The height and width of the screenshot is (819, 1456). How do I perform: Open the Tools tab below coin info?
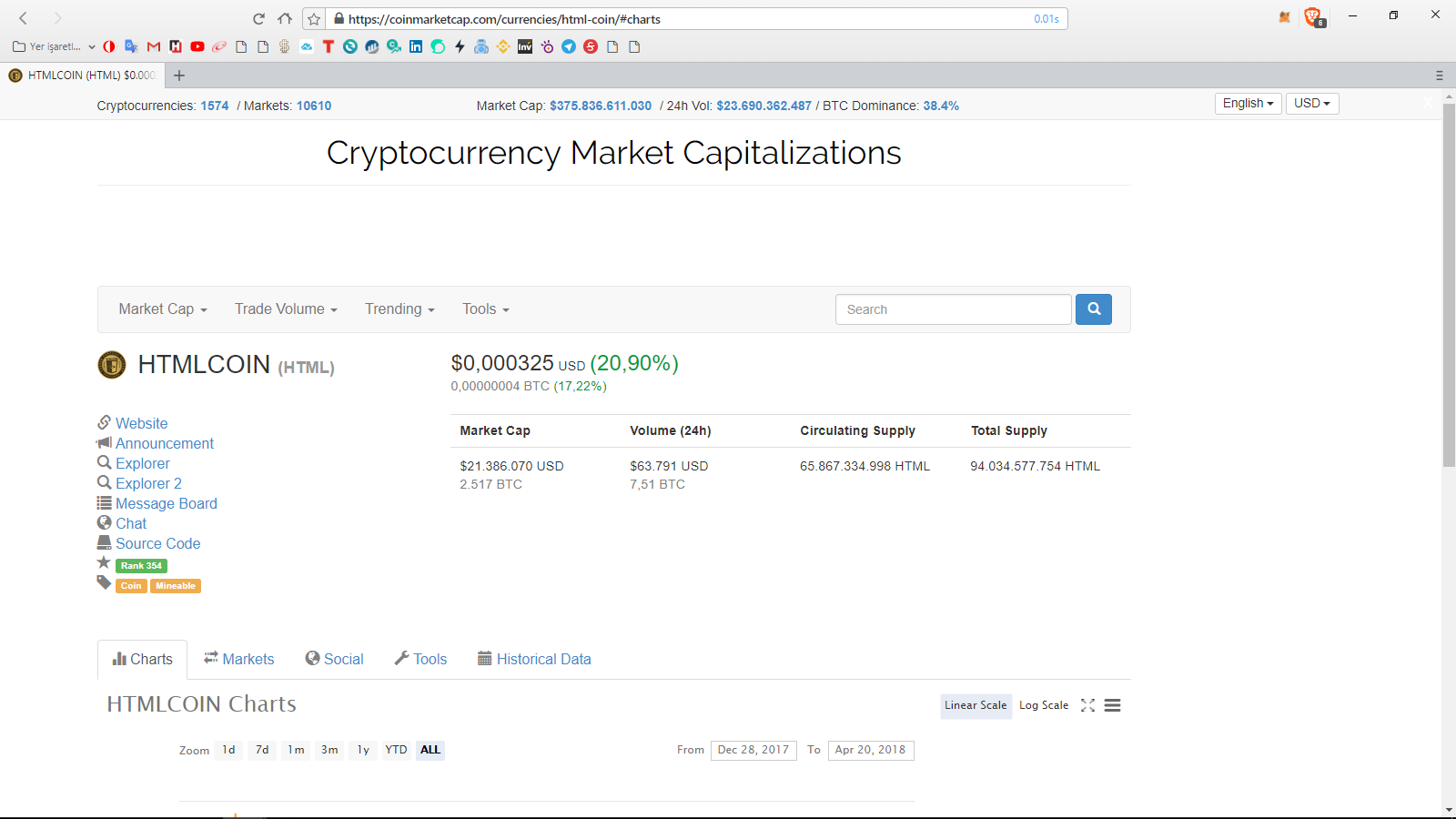pyautogui.click(x=420, y=659)
